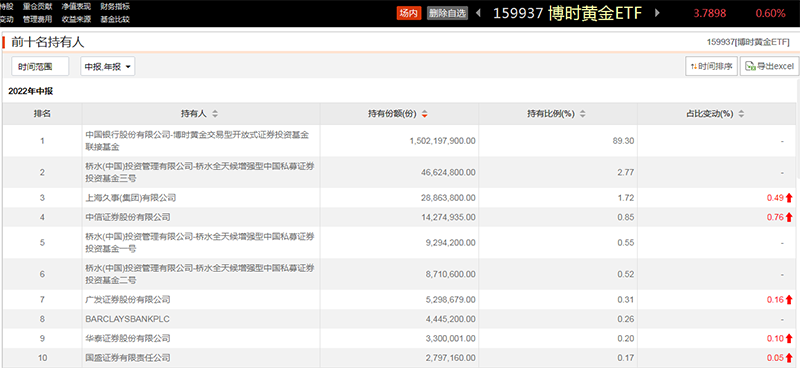This screenshot has height=368, width=800.
Task: Select holder BARCLAYSBANKPLC
Action: [127, 319]
